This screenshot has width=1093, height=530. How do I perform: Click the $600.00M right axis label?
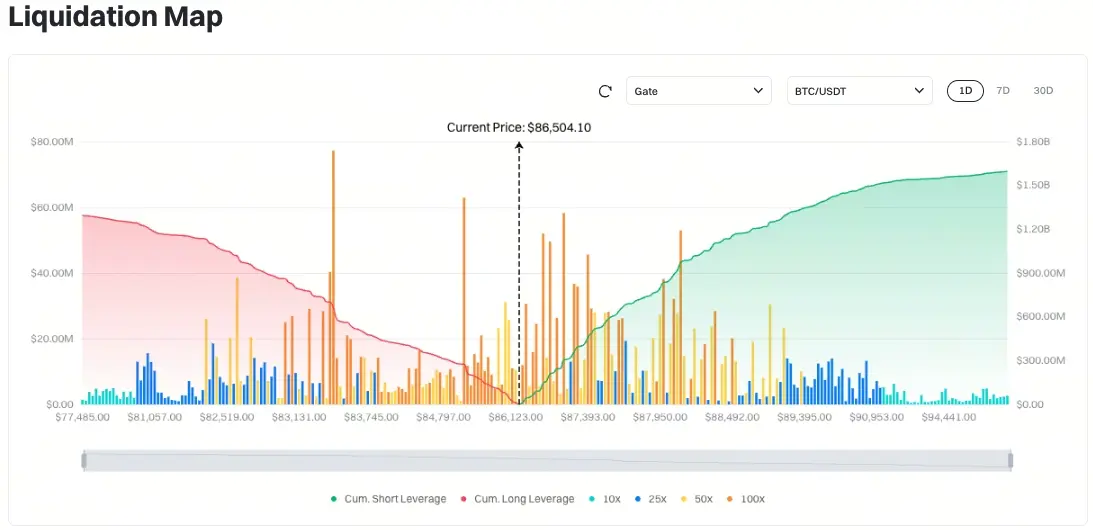pos(1041,317)
